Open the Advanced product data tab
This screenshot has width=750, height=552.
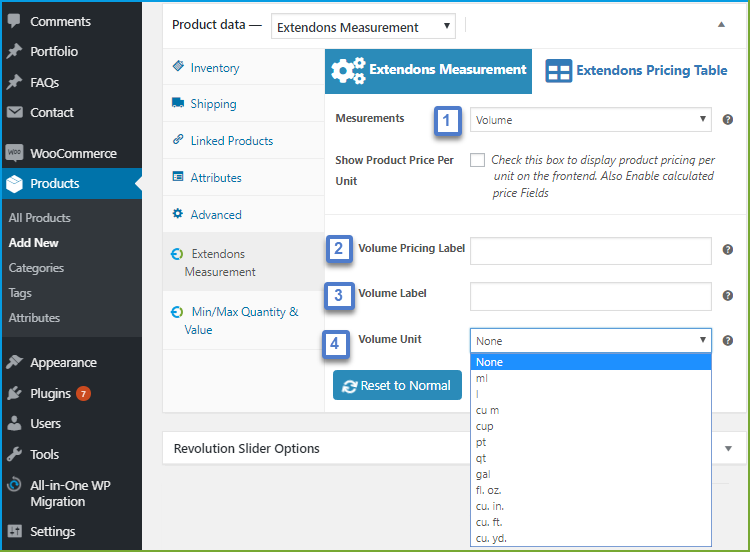point(243,214)
